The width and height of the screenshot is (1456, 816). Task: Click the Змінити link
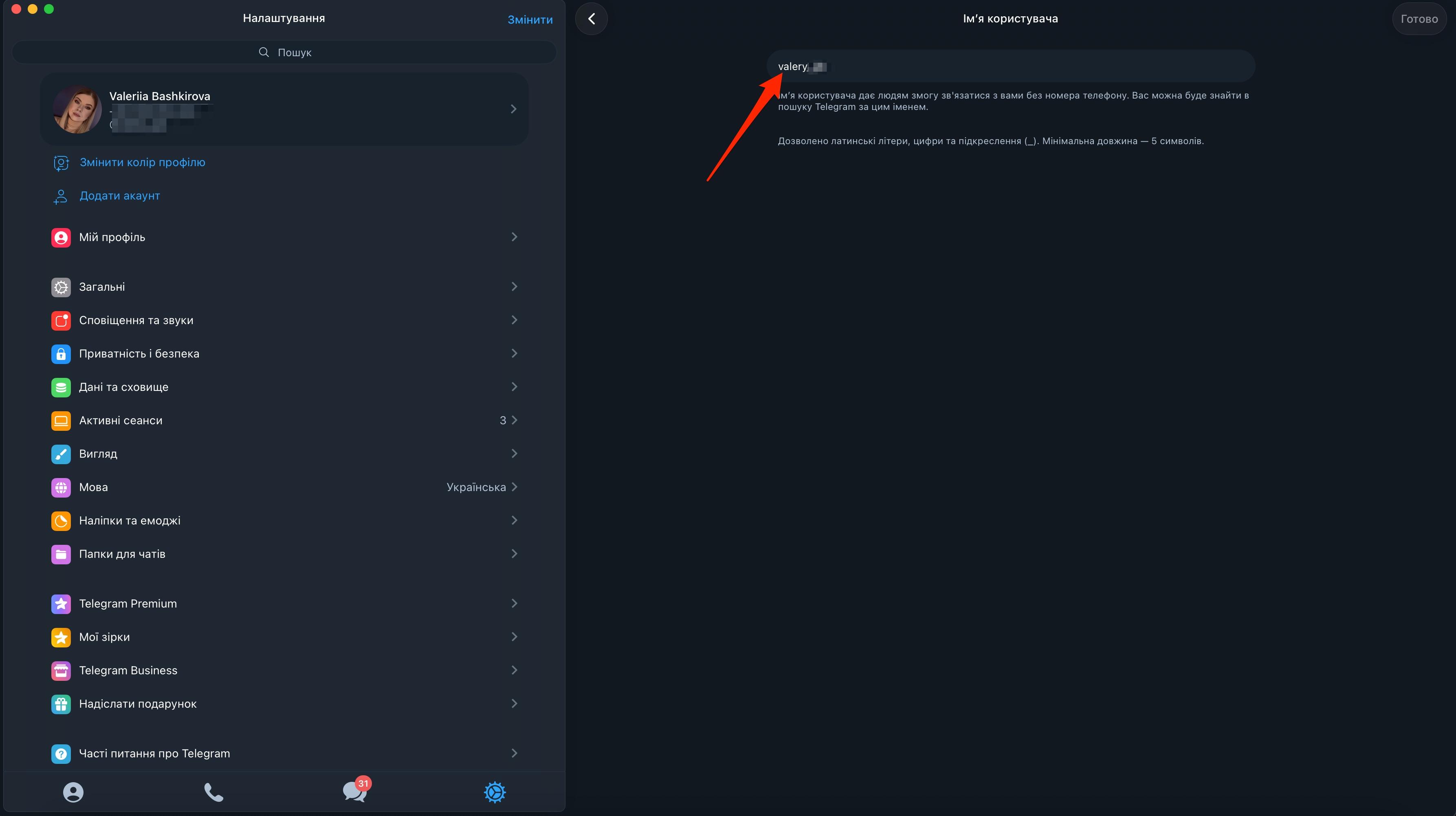[530, 19]
